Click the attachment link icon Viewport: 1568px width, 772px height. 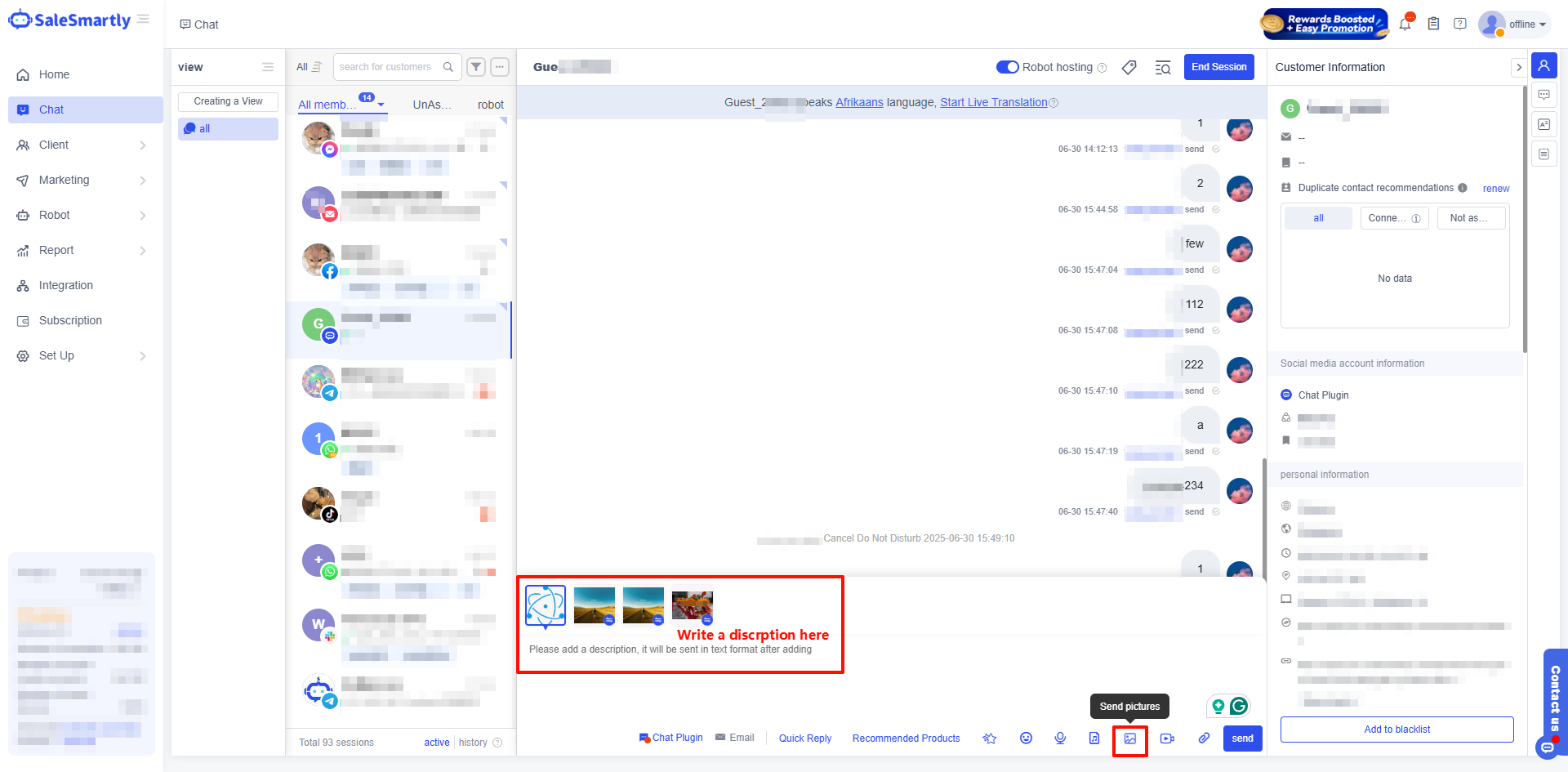(1204, 739)
